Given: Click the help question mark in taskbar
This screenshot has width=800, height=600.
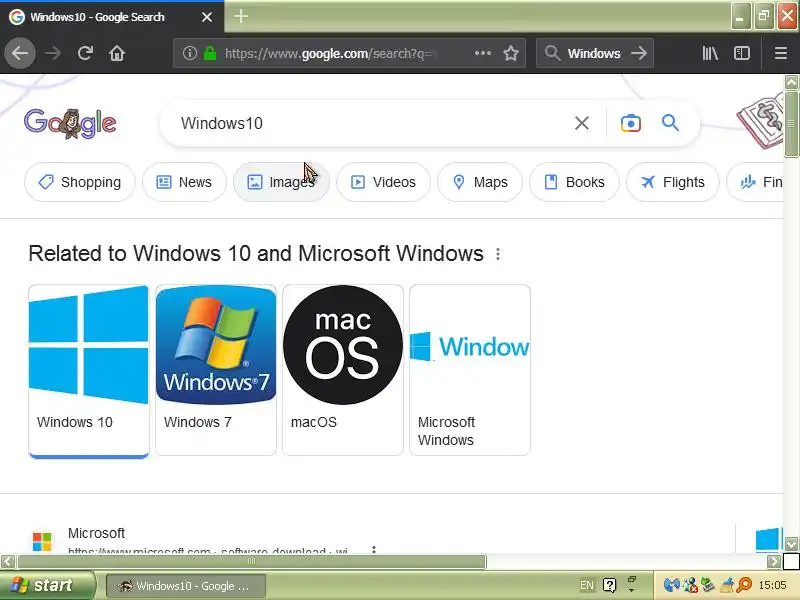Looking at the screenshot, I should (x=609, y=585).
